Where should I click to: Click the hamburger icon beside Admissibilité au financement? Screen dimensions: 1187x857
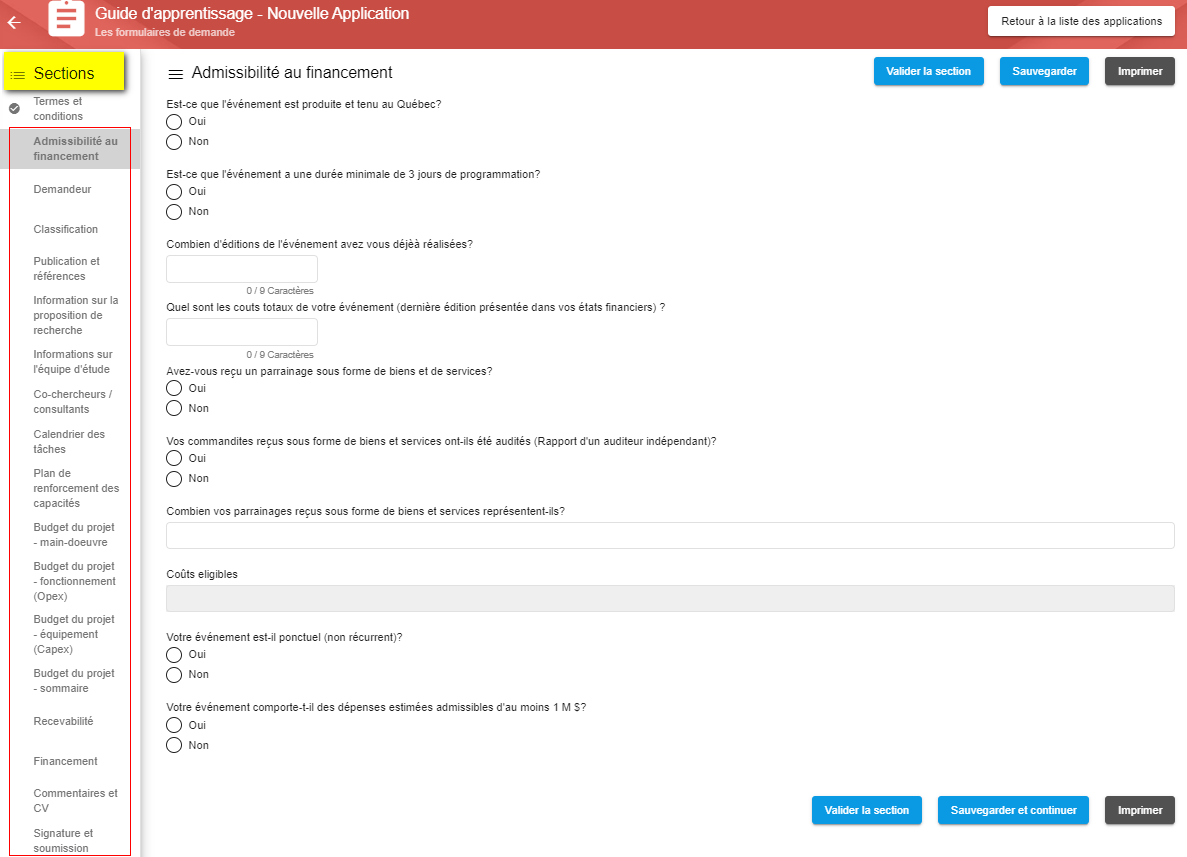point(176,74)
